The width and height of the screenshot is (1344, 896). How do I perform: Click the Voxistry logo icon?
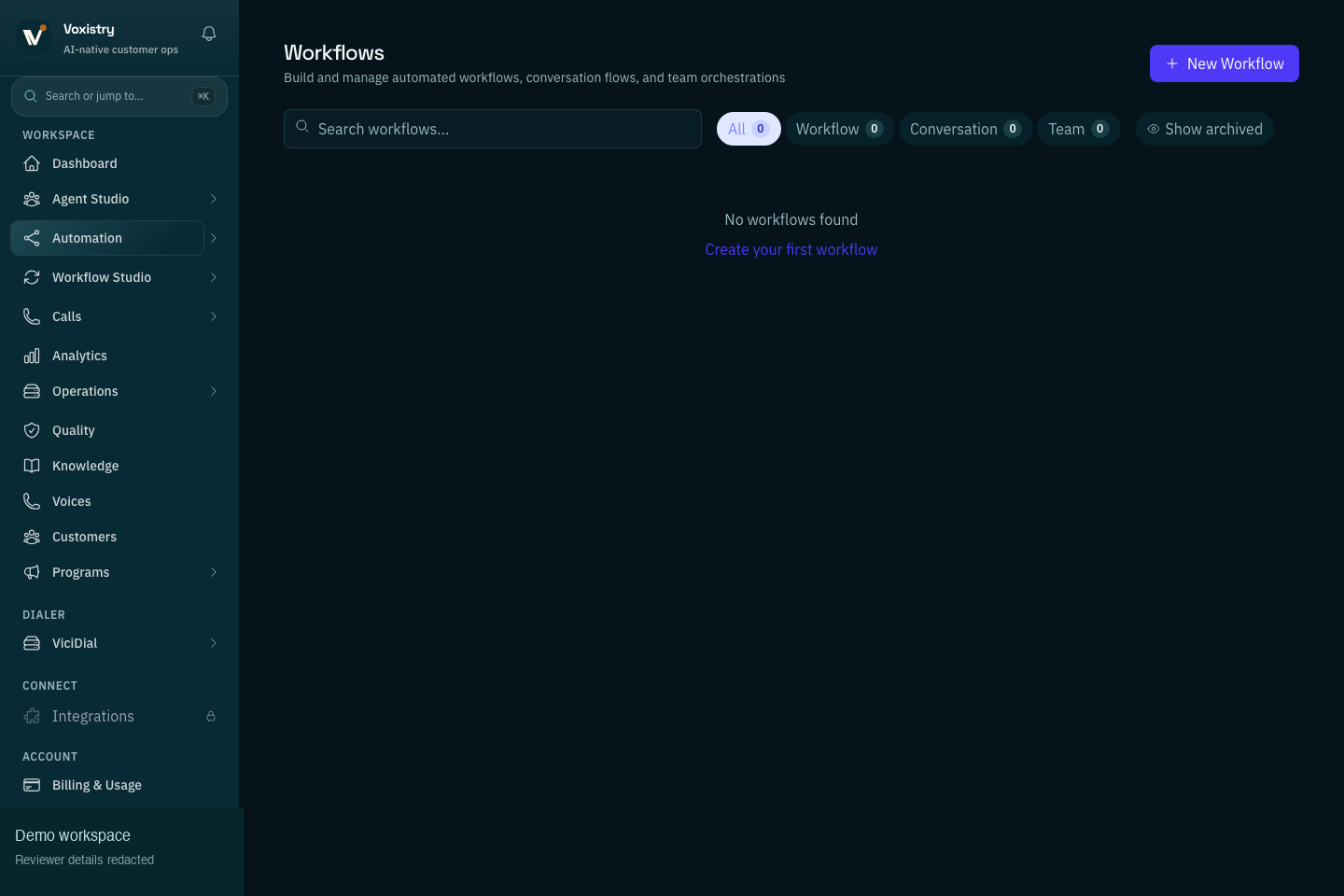(x=34, y=37)
